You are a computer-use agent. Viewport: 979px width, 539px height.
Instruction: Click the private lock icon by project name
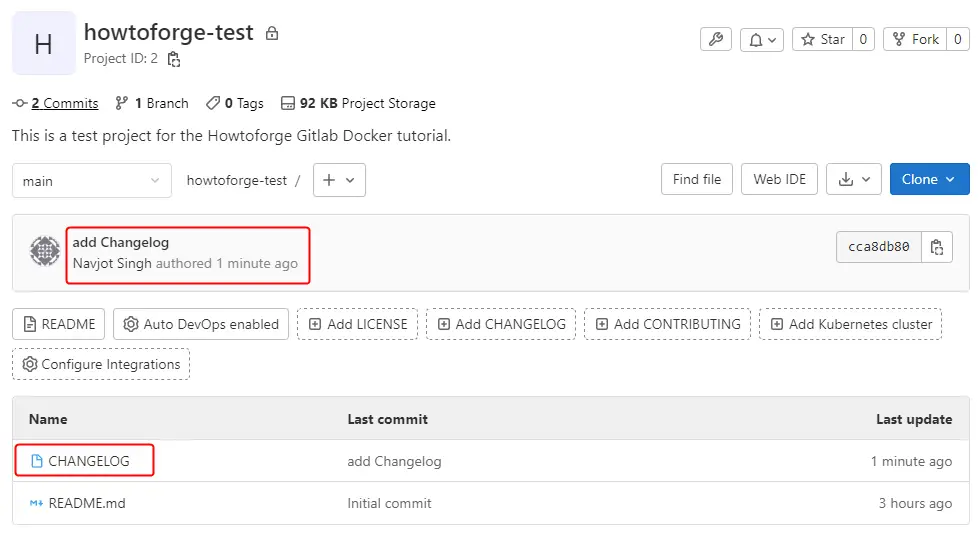pos(272,33)
